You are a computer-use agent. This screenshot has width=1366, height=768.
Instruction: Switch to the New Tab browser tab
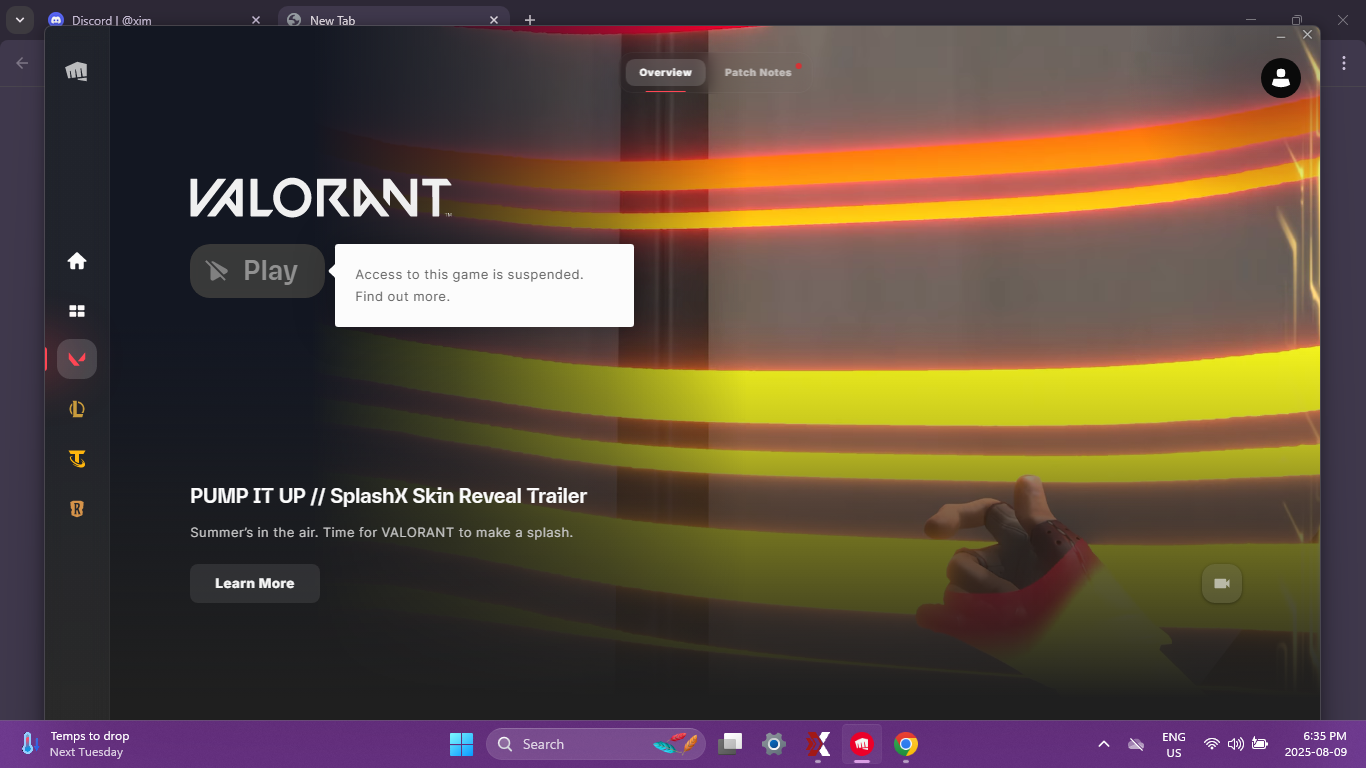(392, 20)
